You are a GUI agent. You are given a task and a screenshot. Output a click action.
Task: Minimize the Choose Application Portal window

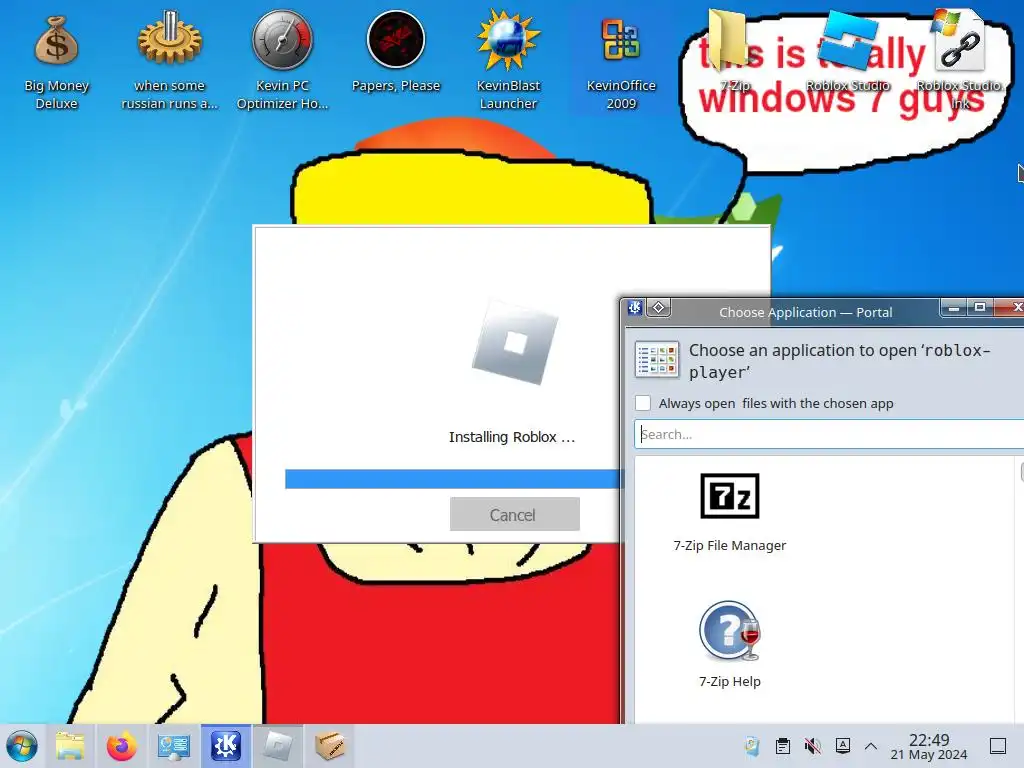coord(953,308)
